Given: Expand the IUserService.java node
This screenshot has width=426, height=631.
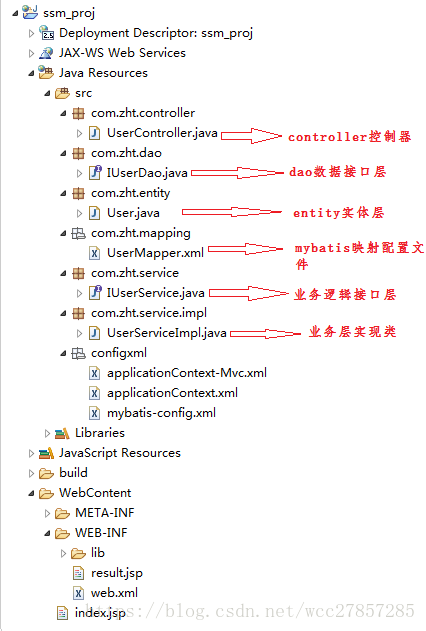Looking at the screenshot, I should pyautogui.click(x=80, y=293).
